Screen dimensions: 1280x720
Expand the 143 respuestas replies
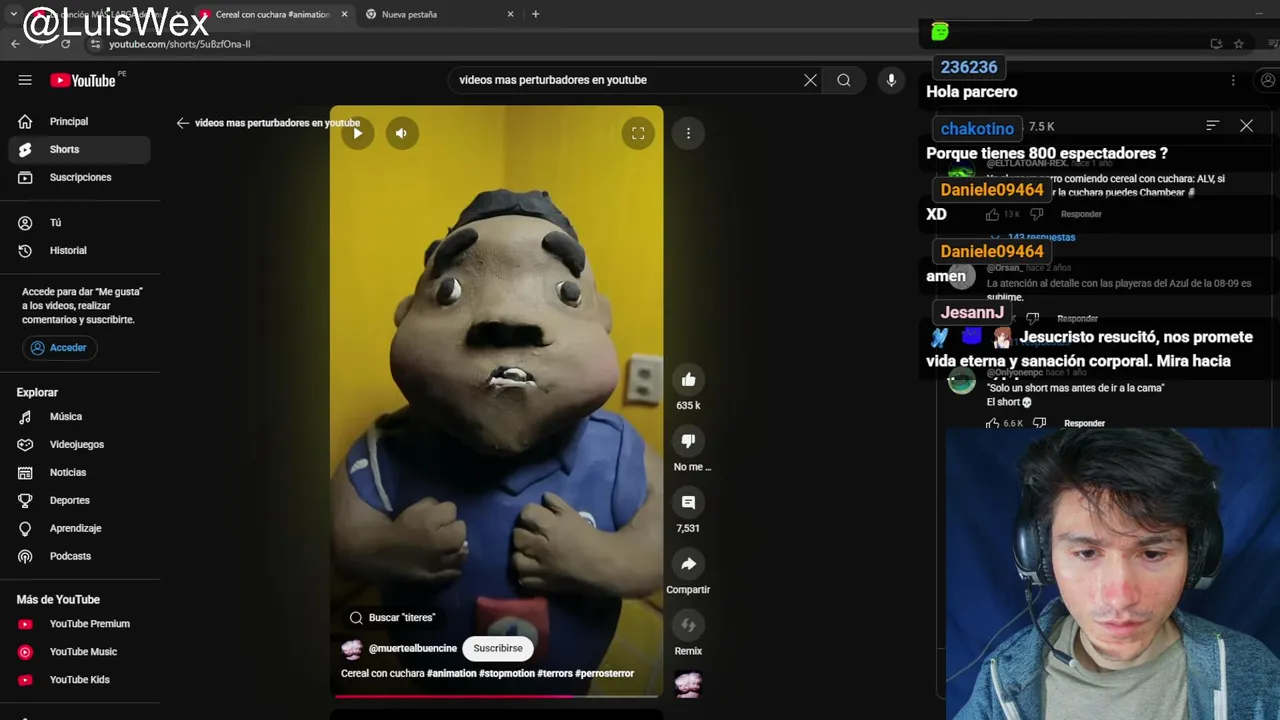point(1035,237)
